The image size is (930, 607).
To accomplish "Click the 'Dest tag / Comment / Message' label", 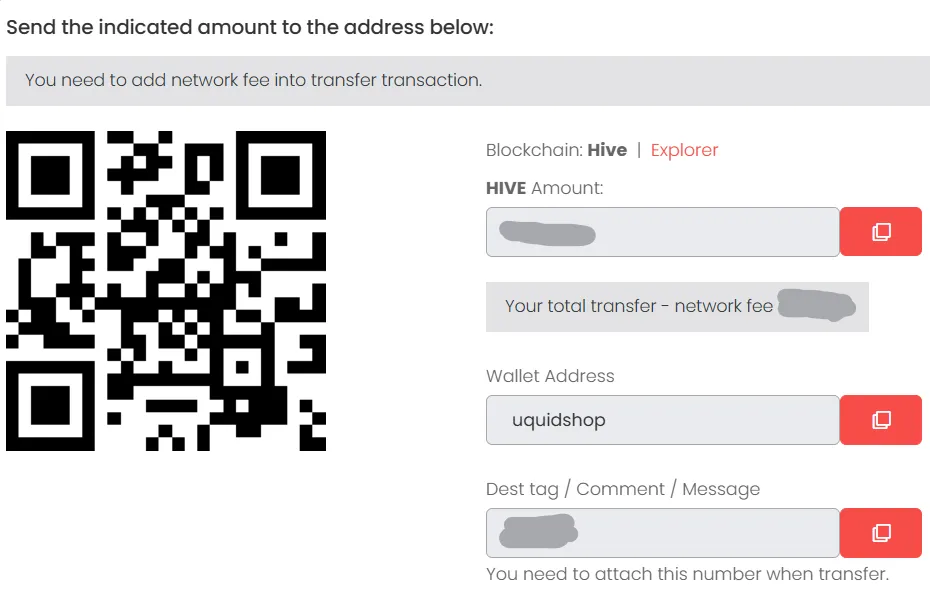I will click(x=623, y=489).
